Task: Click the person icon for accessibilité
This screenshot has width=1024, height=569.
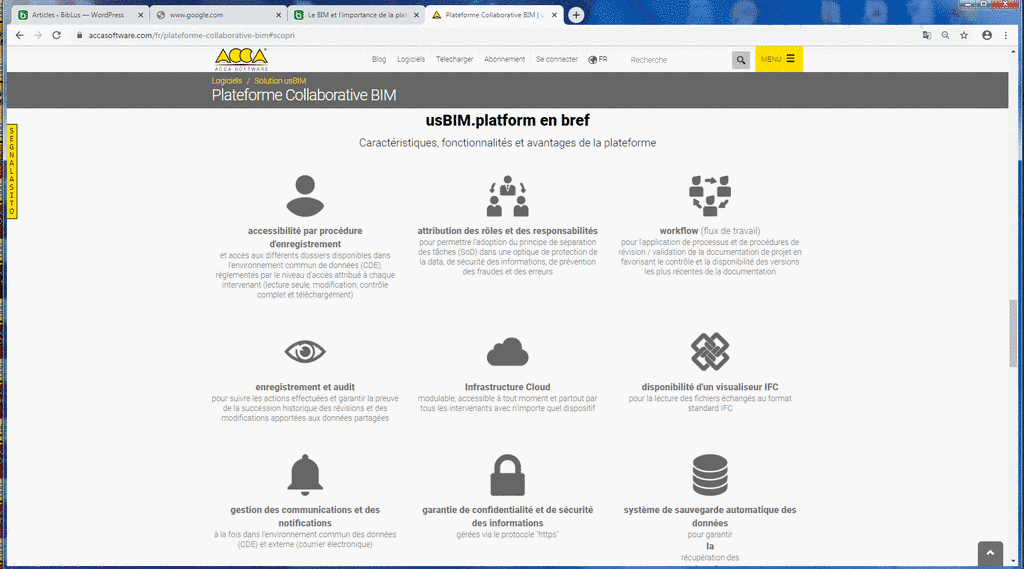Action: click(x=305, y=195)
